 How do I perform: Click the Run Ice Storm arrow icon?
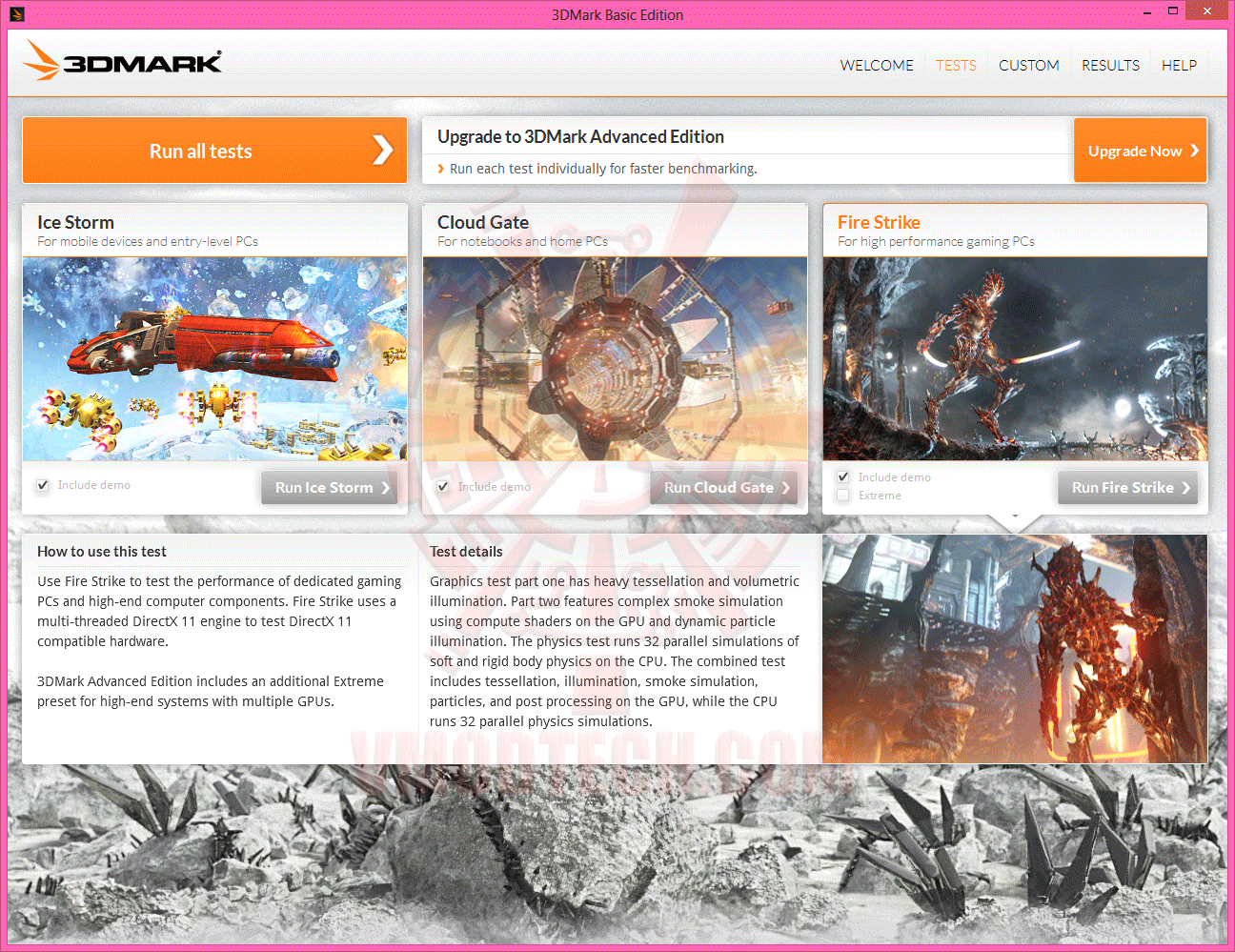click(x=385, y=488)
